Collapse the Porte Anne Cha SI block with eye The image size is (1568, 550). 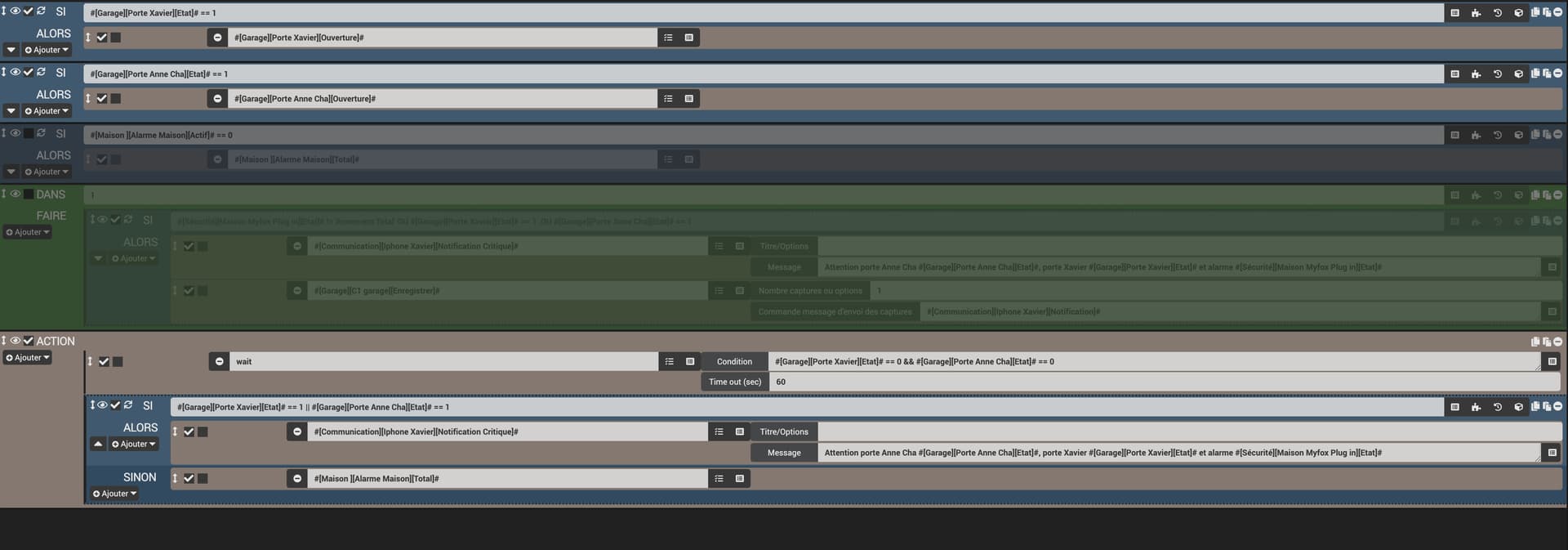(x=15, y=72)
